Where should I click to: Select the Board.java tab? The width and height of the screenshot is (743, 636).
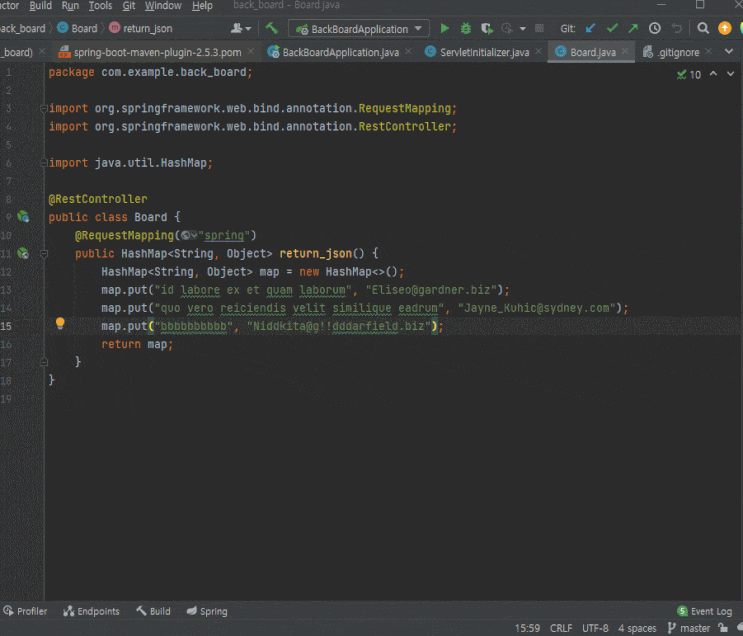[592, 52]
